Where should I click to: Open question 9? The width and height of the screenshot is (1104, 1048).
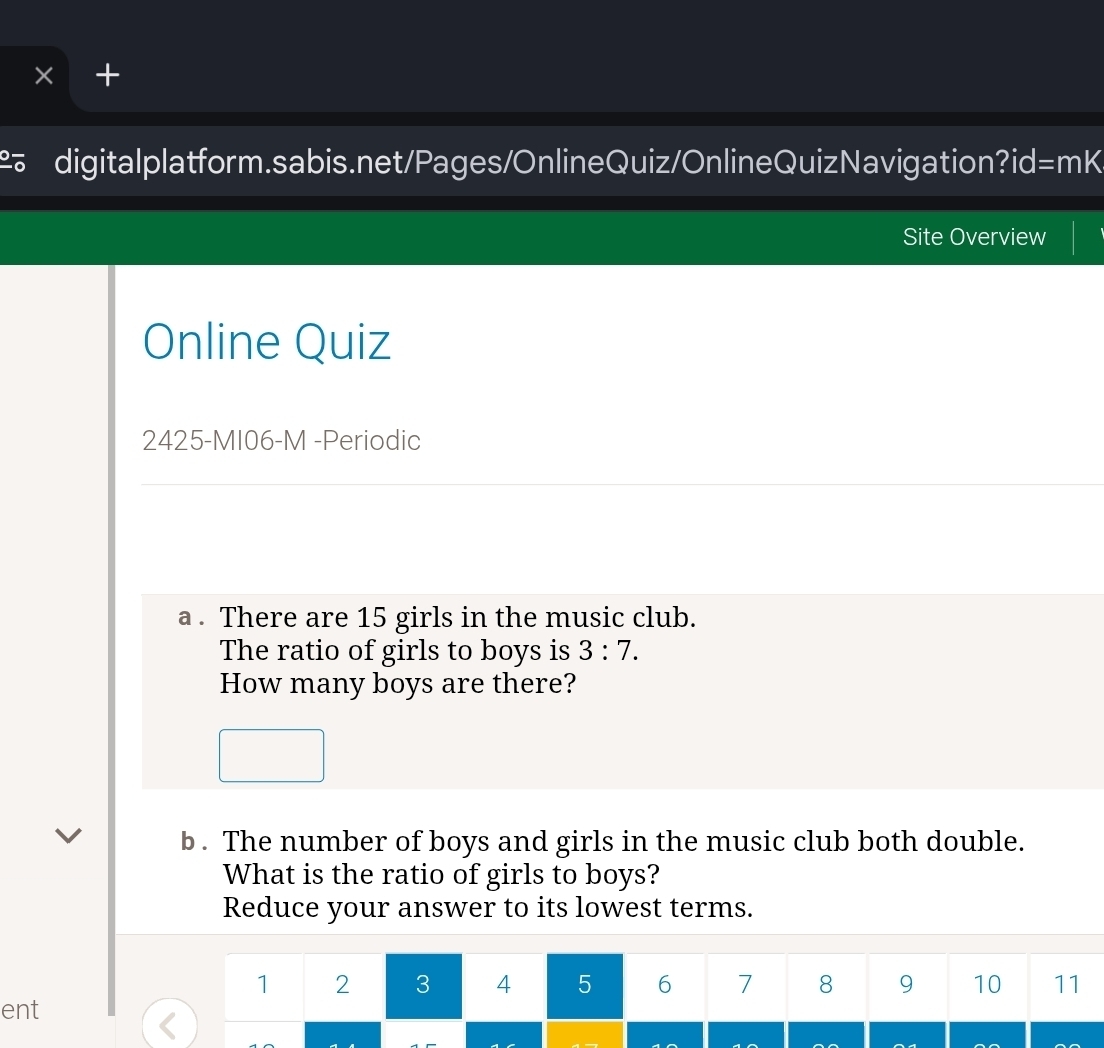pos(906,985)
